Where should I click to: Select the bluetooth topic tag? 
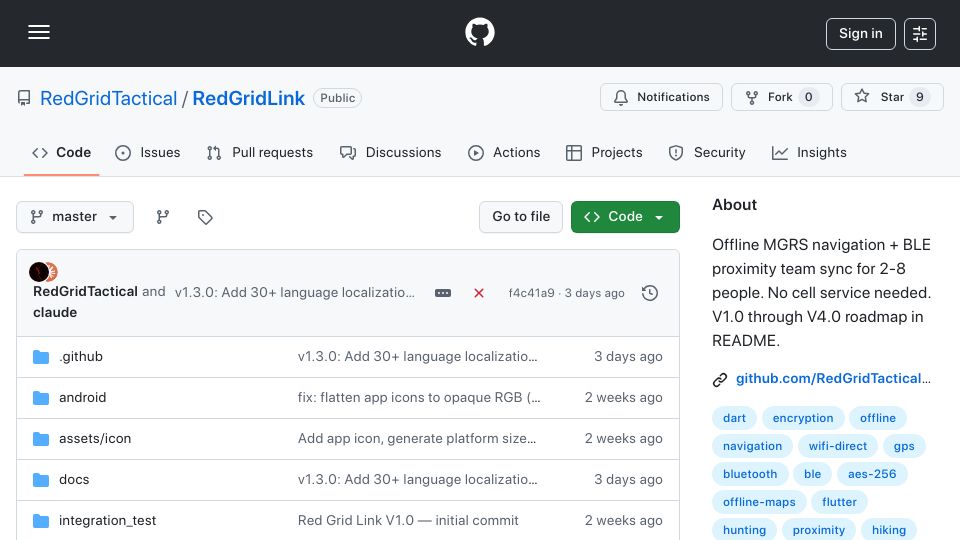(749, 474)
